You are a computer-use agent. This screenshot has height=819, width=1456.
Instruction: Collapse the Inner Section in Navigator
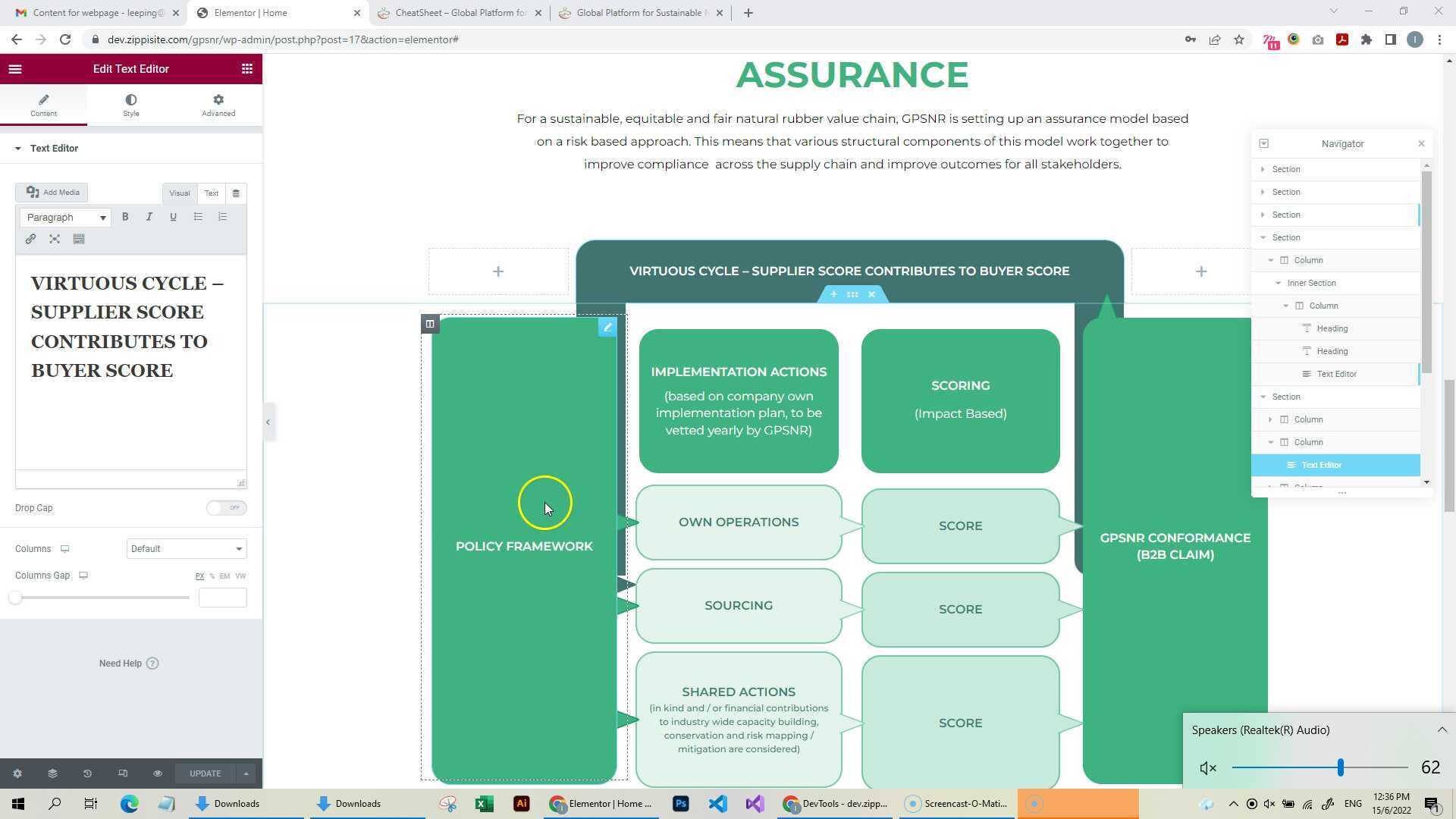click(x=1278, y=283)
